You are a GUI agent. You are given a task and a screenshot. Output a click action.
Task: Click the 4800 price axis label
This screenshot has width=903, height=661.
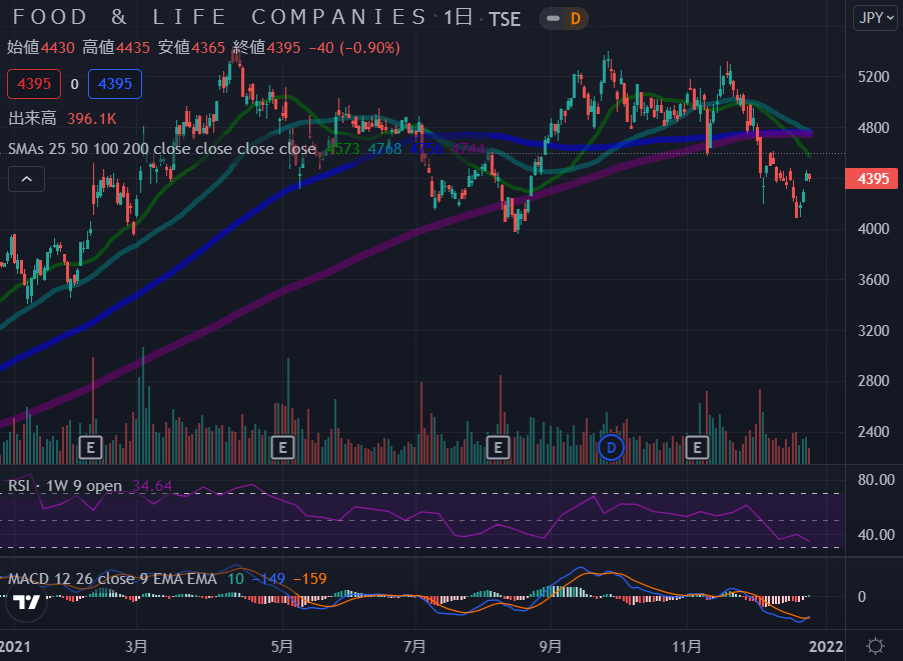click(873, 127)
